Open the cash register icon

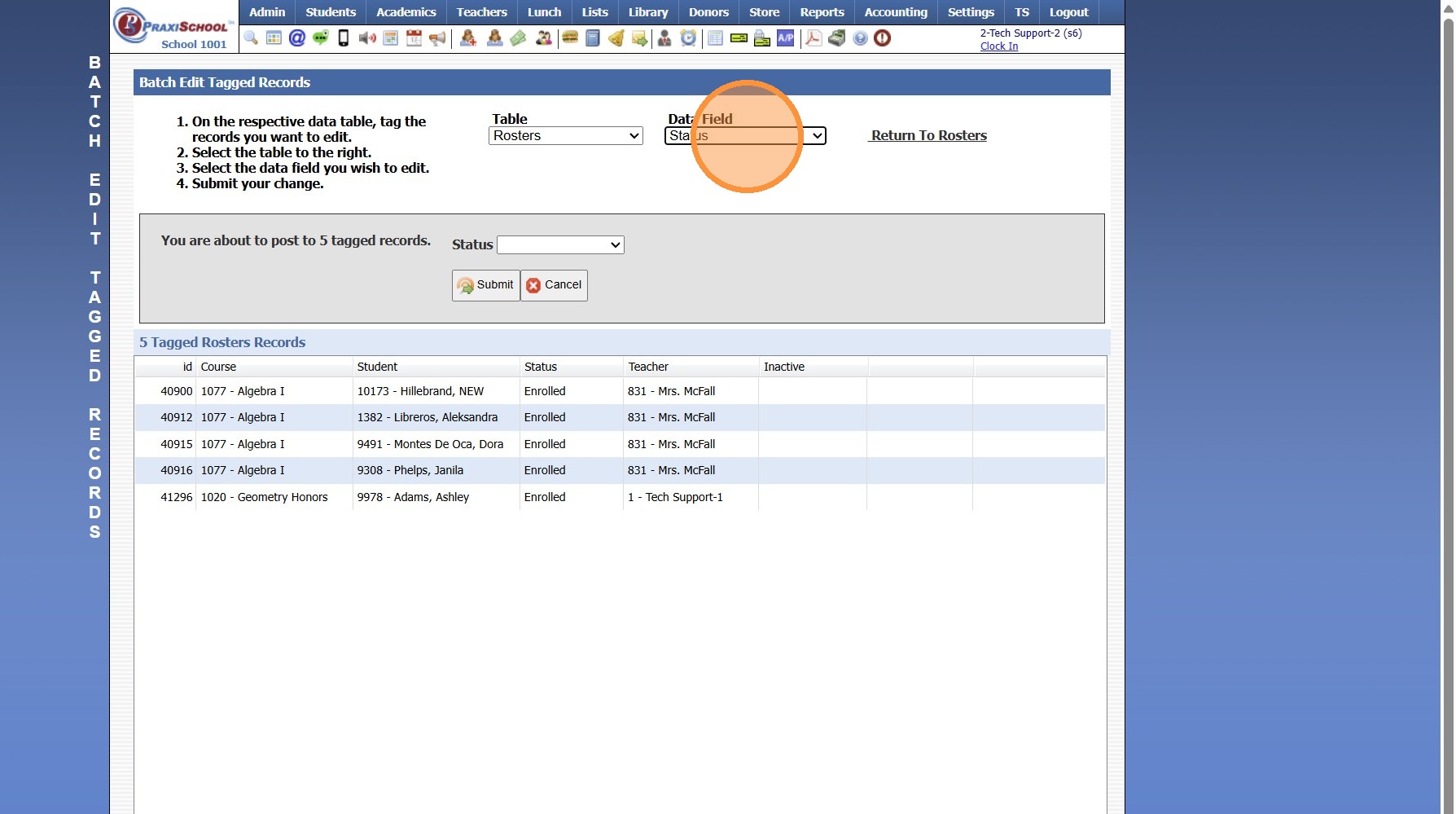click(x=837, y=38)
